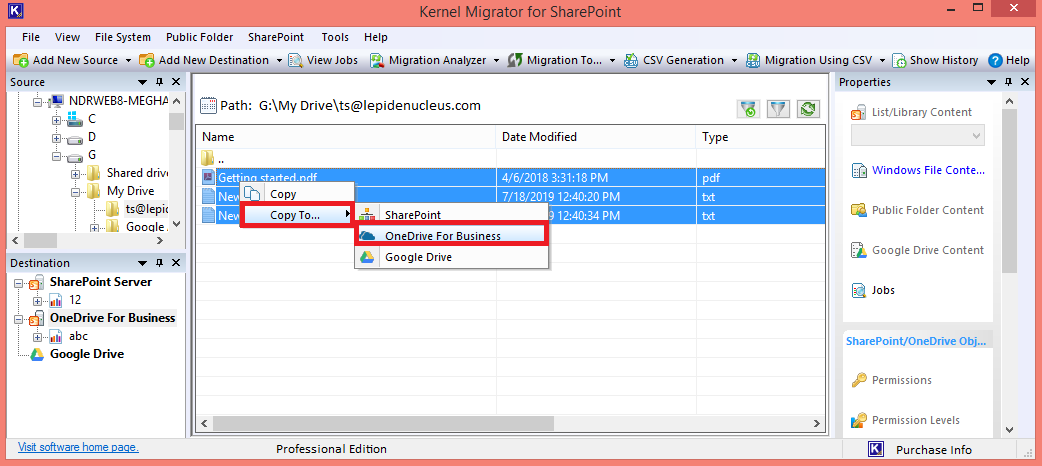Image resolution: width=1042 pixels, height=466 pixels.
Task: Click the Migration To... toolbar icon
Action: pyautogui.click(x=515, y=60)
